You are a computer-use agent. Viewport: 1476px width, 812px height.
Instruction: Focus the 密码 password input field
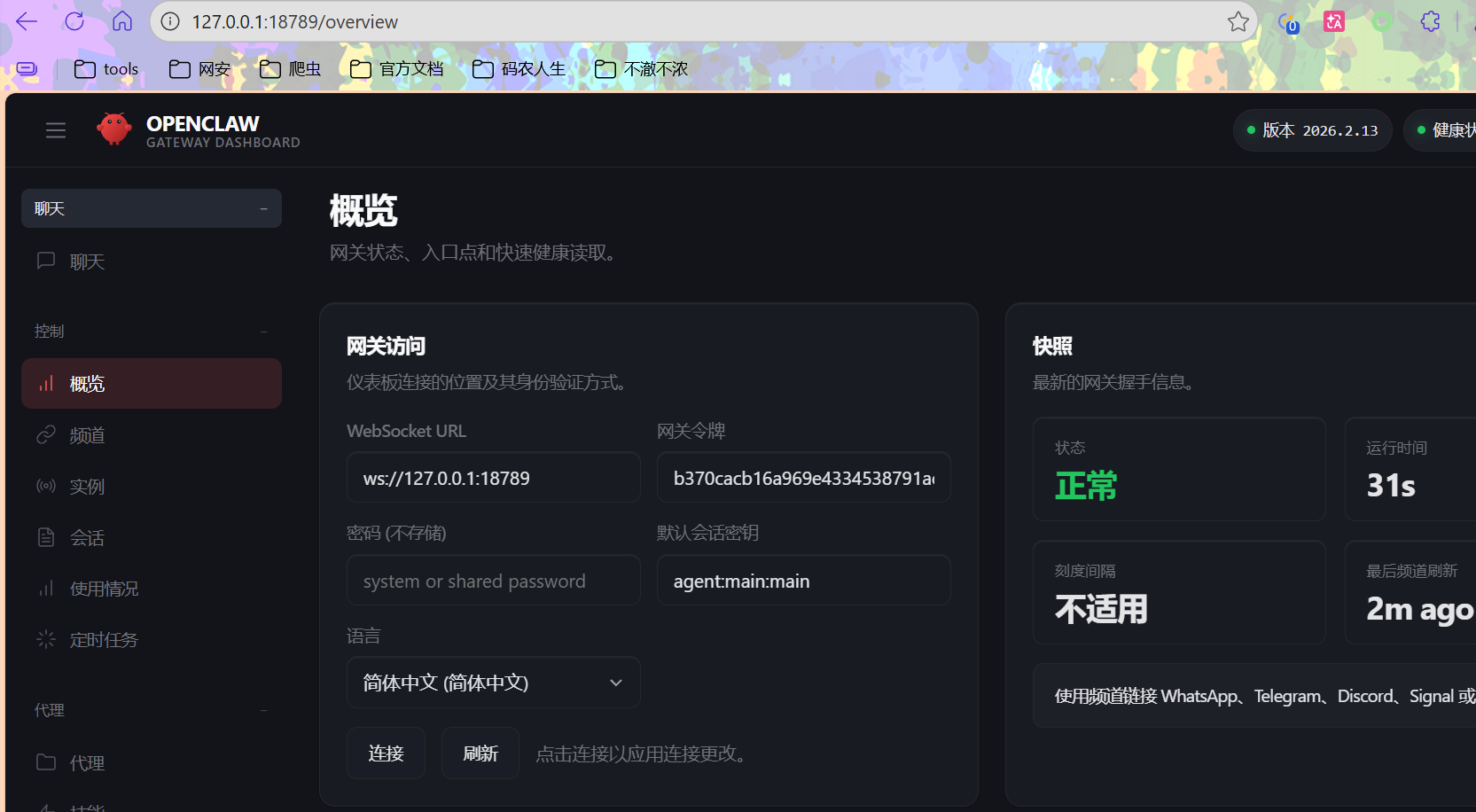pos(494,581)
